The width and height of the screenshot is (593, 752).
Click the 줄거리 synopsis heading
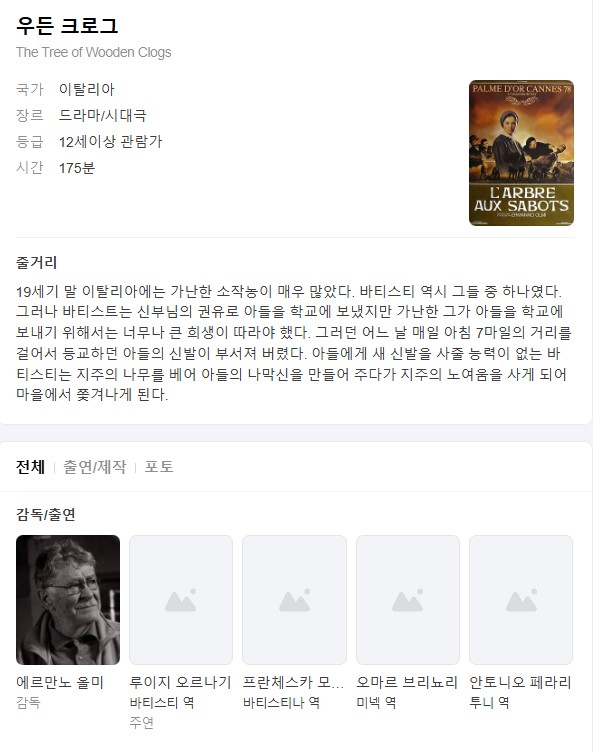pyautogui.click(x=36, y=262)
